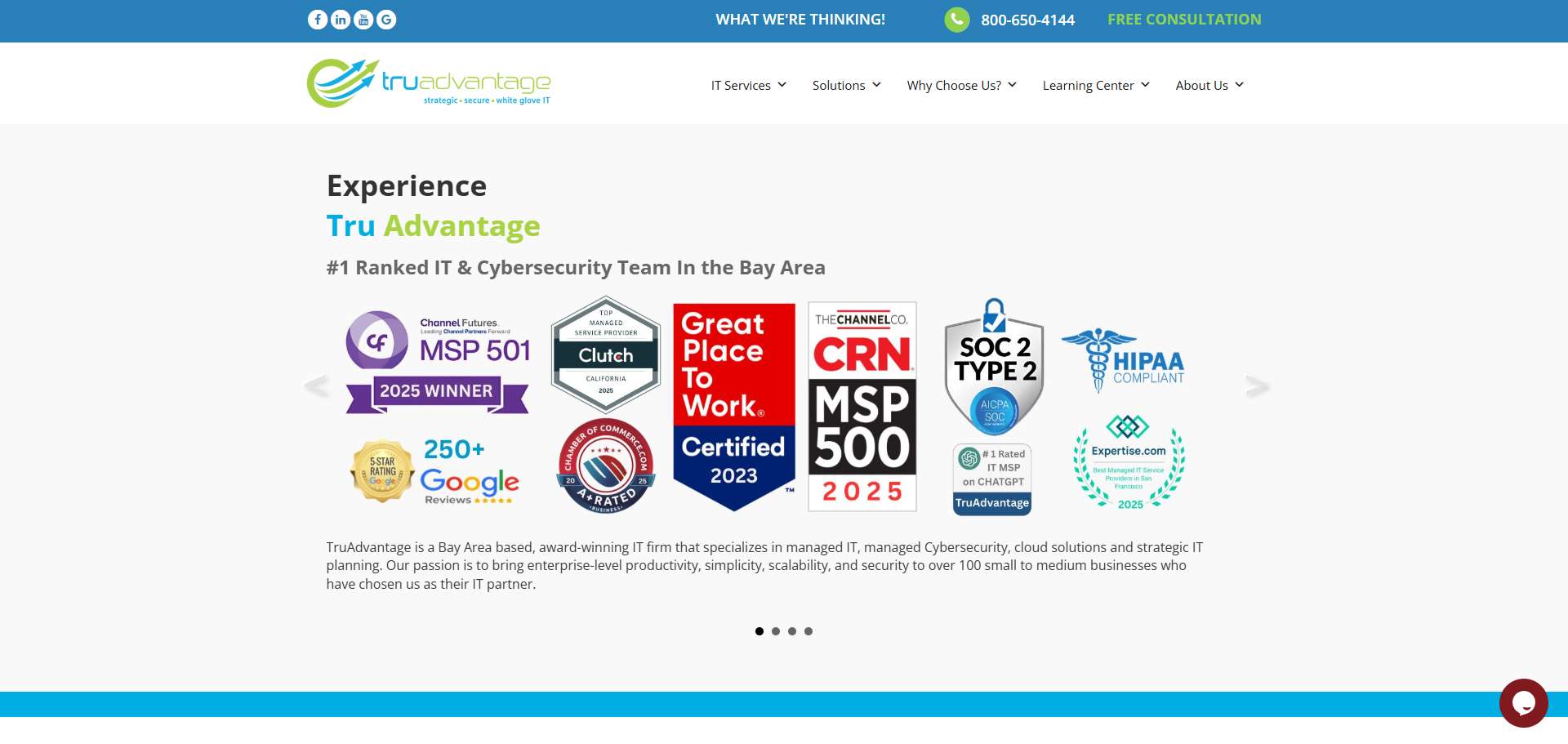Call the 800-650-4144 phone number link
The width and height of the screenshot is (1568, 744).
point(1027,20)
